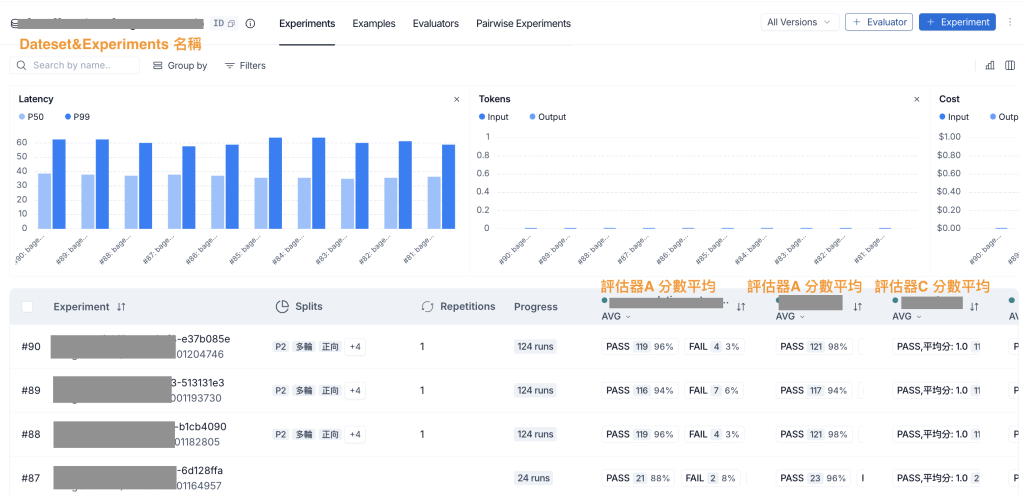This screenshot has width=1024, height=495.
Task: Click the #90 P99 latency bar
Action: click(x=59, y=184)
